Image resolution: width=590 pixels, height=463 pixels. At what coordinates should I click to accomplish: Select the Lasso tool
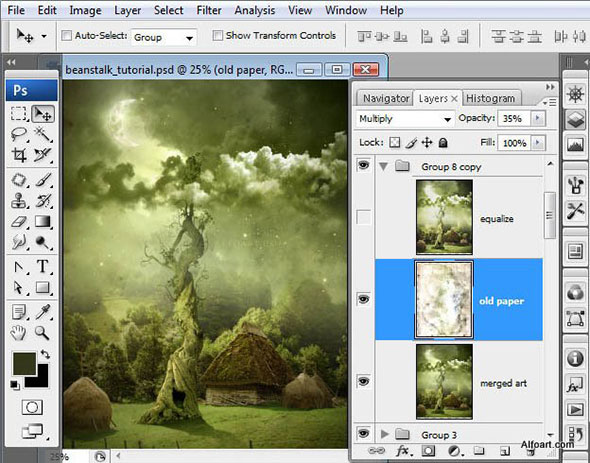[x=19, y=134]
